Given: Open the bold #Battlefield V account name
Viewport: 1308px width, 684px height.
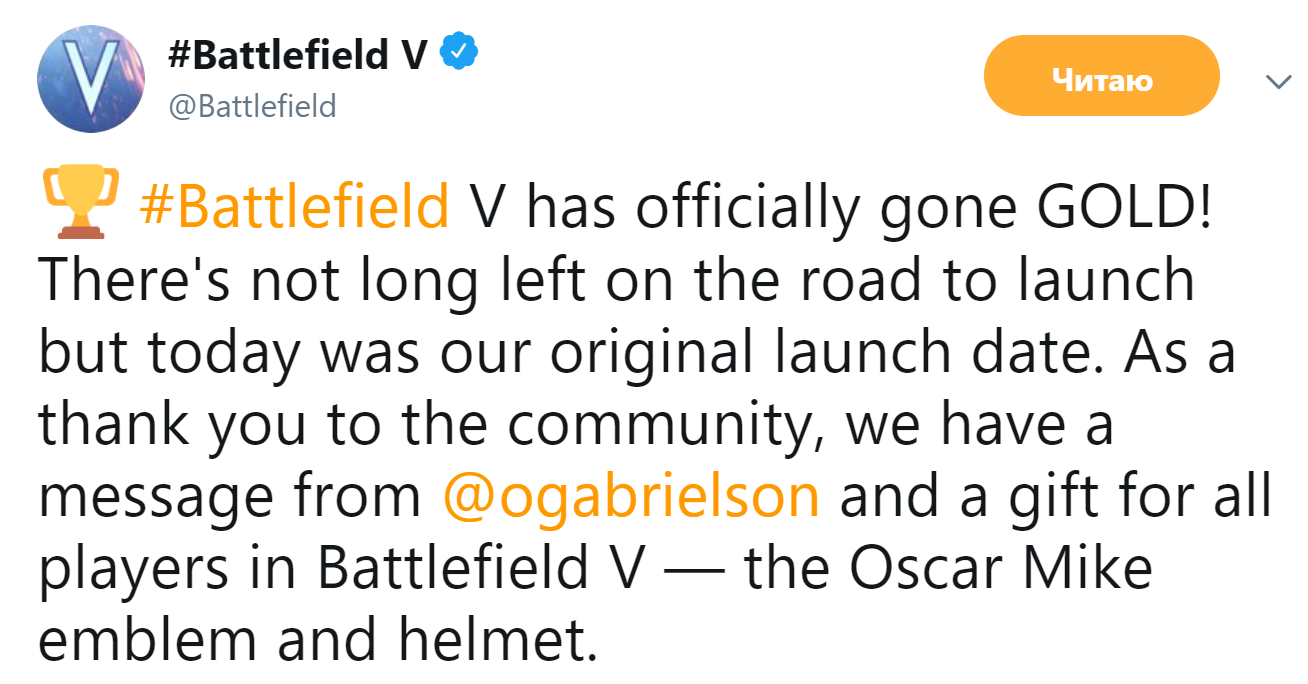Looking at the screenshot, I should [298, 55].
